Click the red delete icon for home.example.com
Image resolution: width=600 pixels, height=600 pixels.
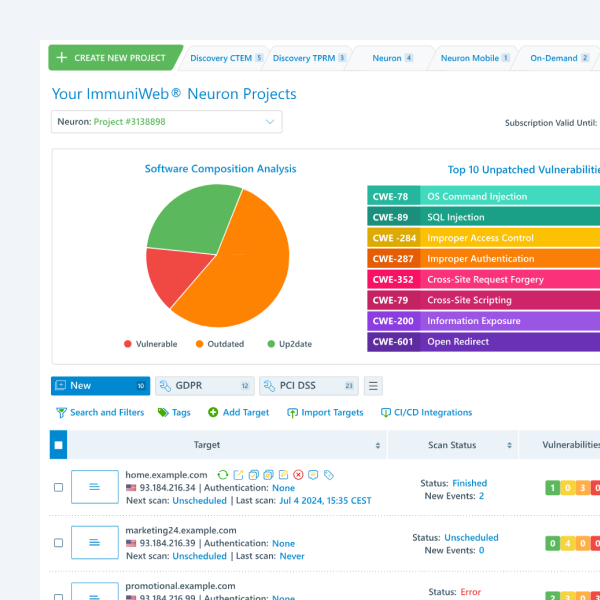(x=298, y=474)
